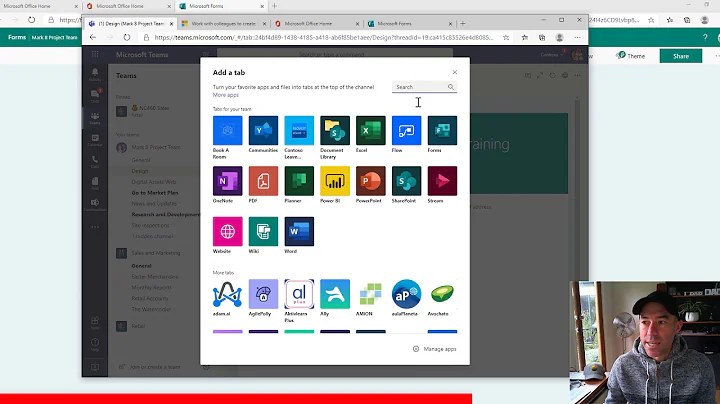The height and width of the screenshot is (404, 720).
Task: Pick the Contoso Leave app tile
Action: click(x=299, y=130)
